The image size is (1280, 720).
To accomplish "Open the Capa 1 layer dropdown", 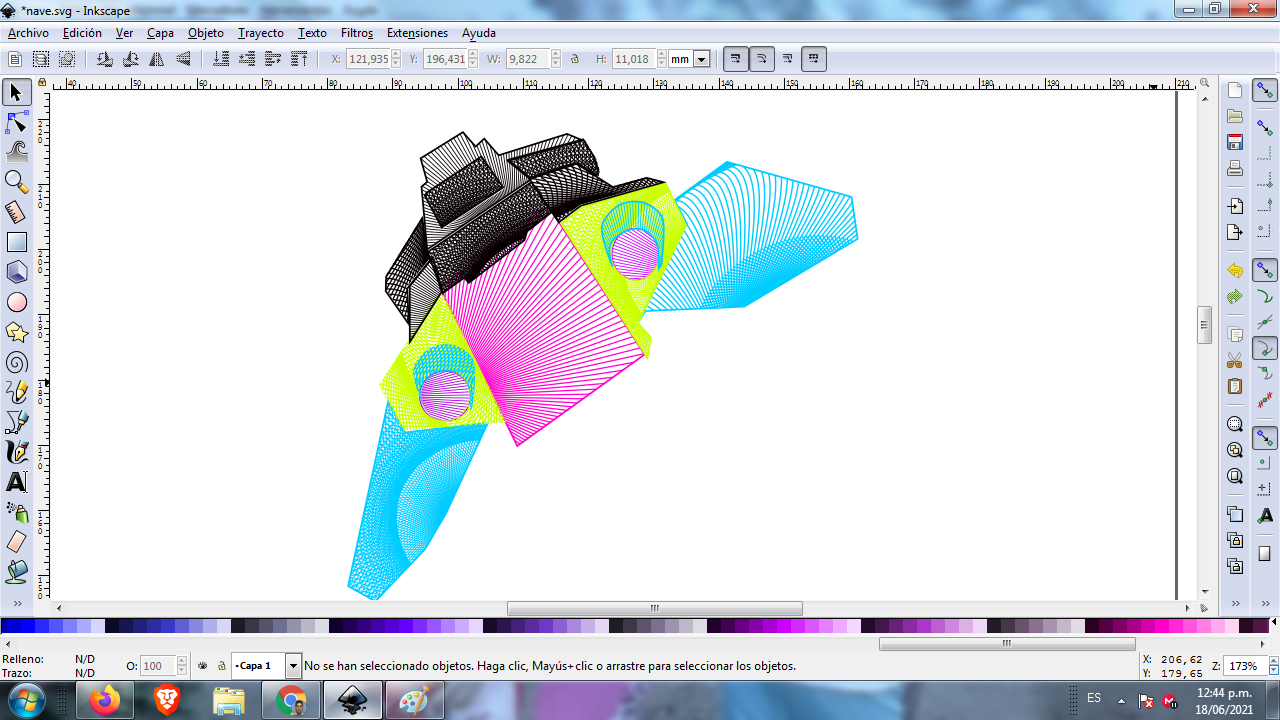I will pyautogui.click(x=293, y=665).
